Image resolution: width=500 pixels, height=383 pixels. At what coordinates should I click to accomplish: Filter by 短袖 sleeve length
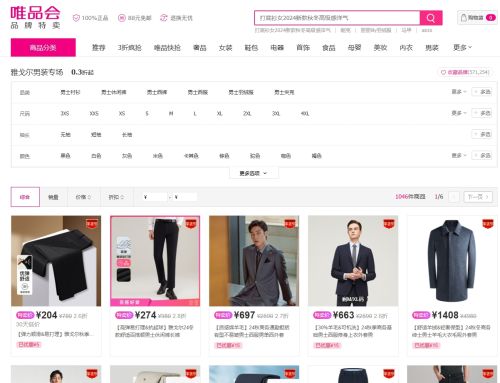click(96, 135)
